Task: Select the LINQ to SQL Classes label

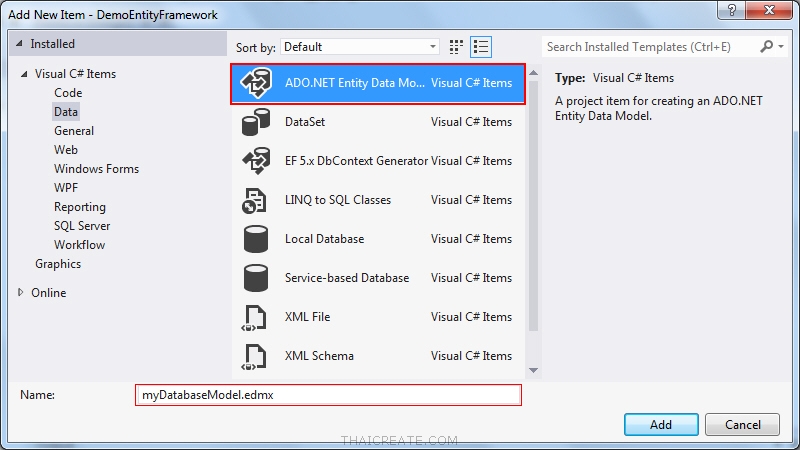Action: click(x=338, y=200)
